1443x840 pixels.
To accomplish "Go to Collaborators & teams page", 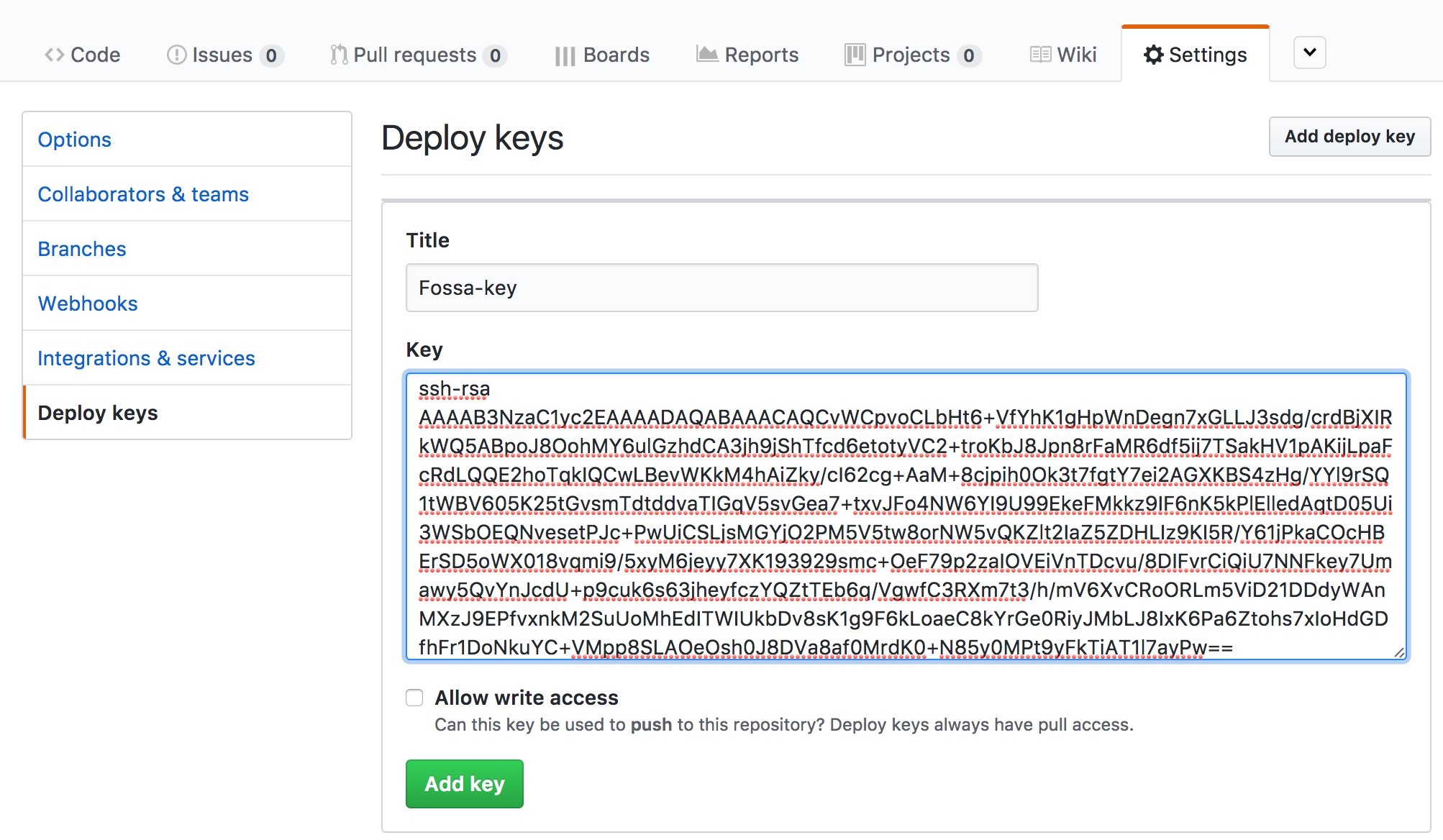I will click(x=143, y=194).
